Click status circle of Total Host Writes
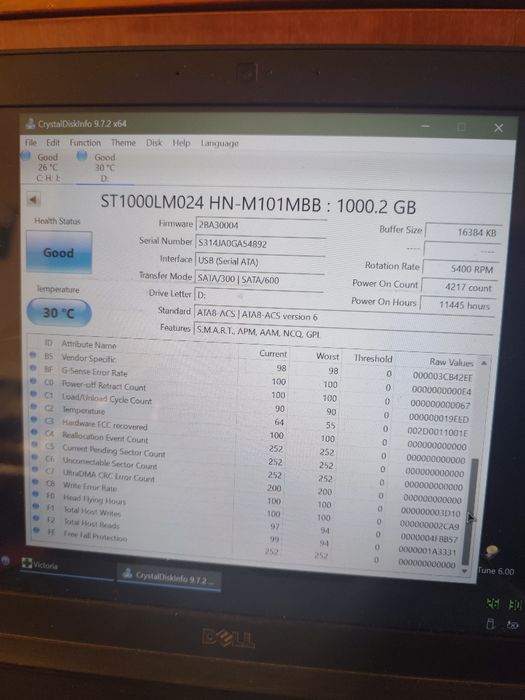 pos(36,506)
